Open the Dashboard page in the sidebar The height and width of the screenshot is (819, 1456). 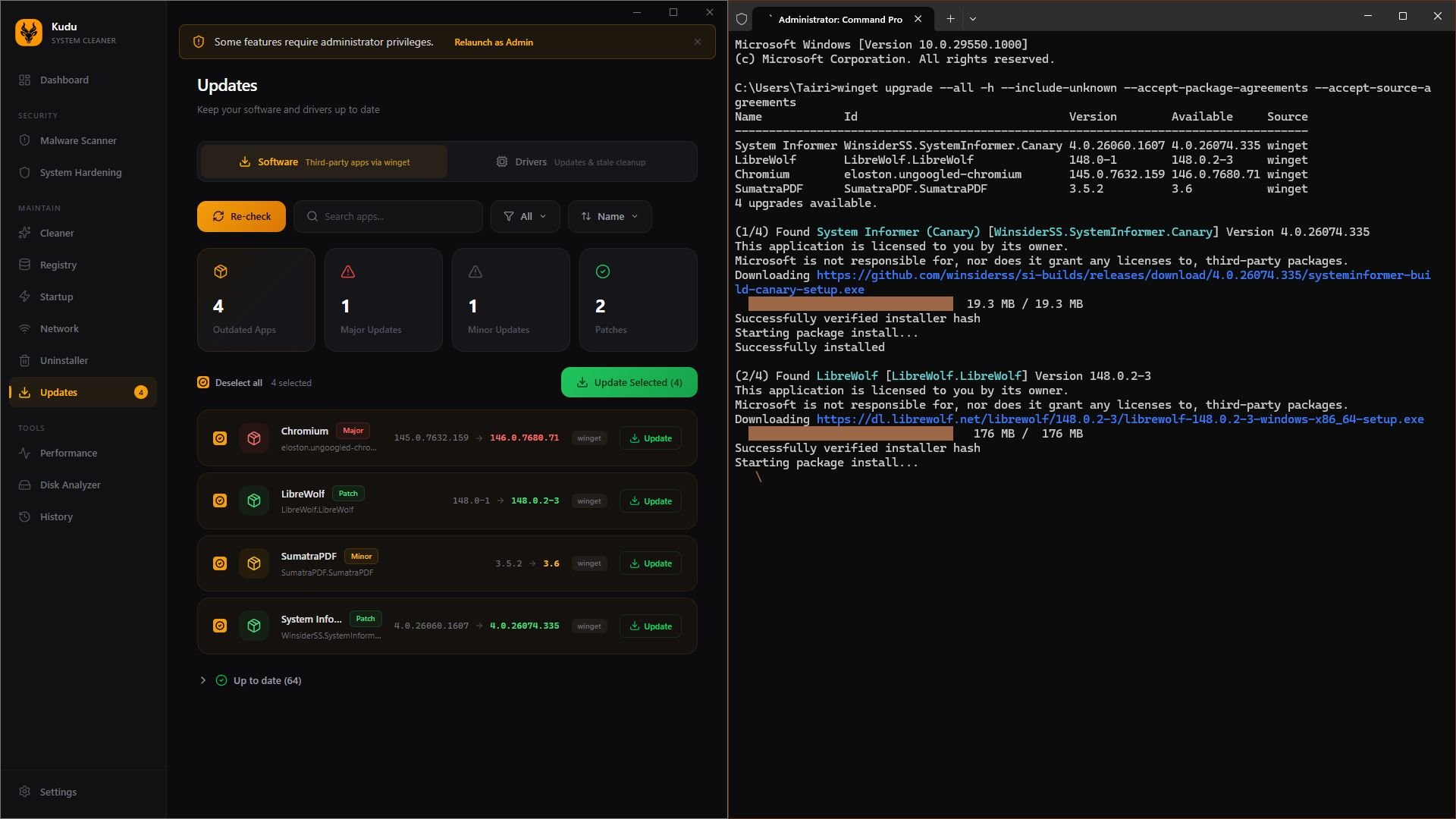83,80
